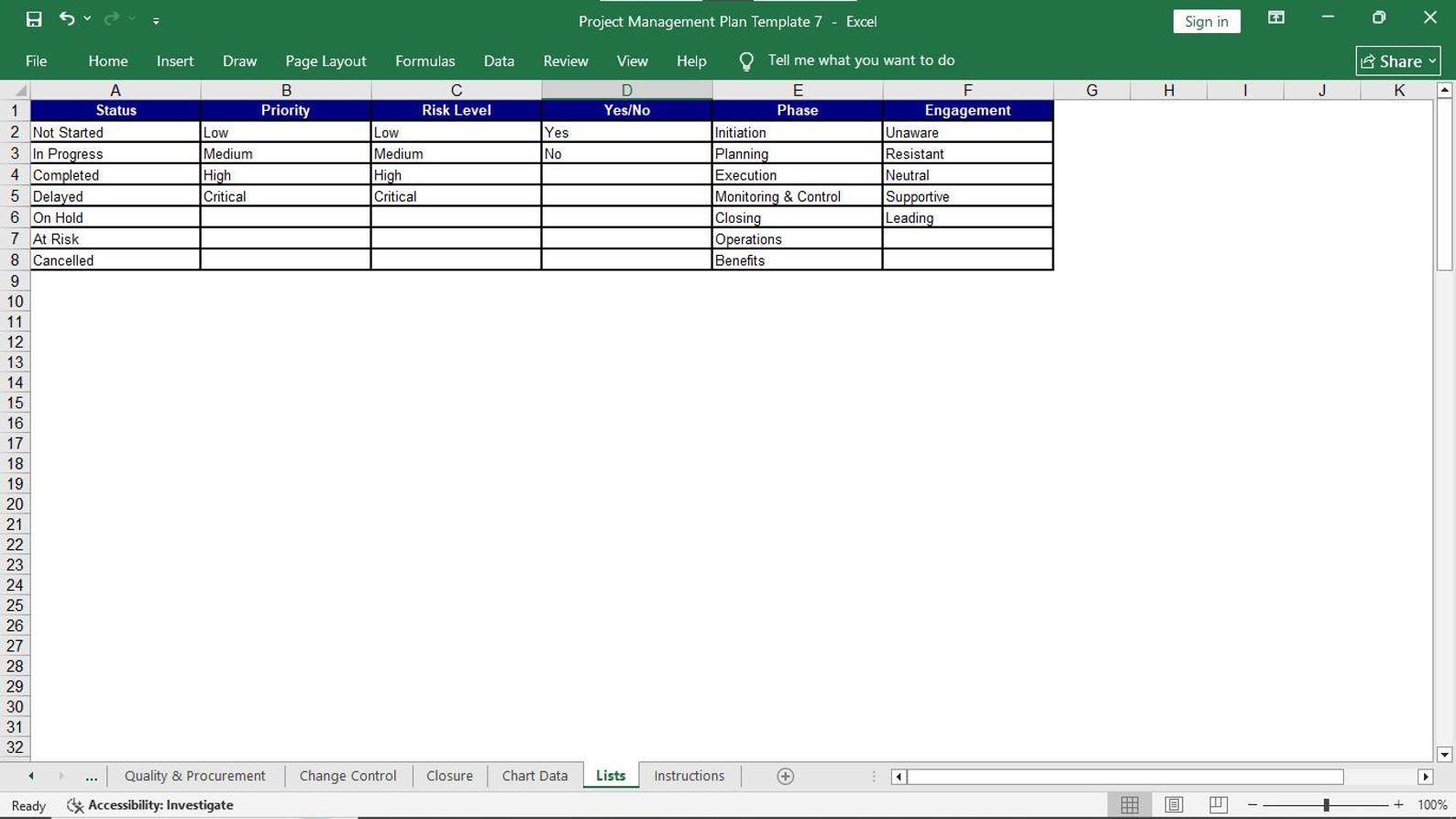Open the Chart Data sheet tab

pos(535,776)
